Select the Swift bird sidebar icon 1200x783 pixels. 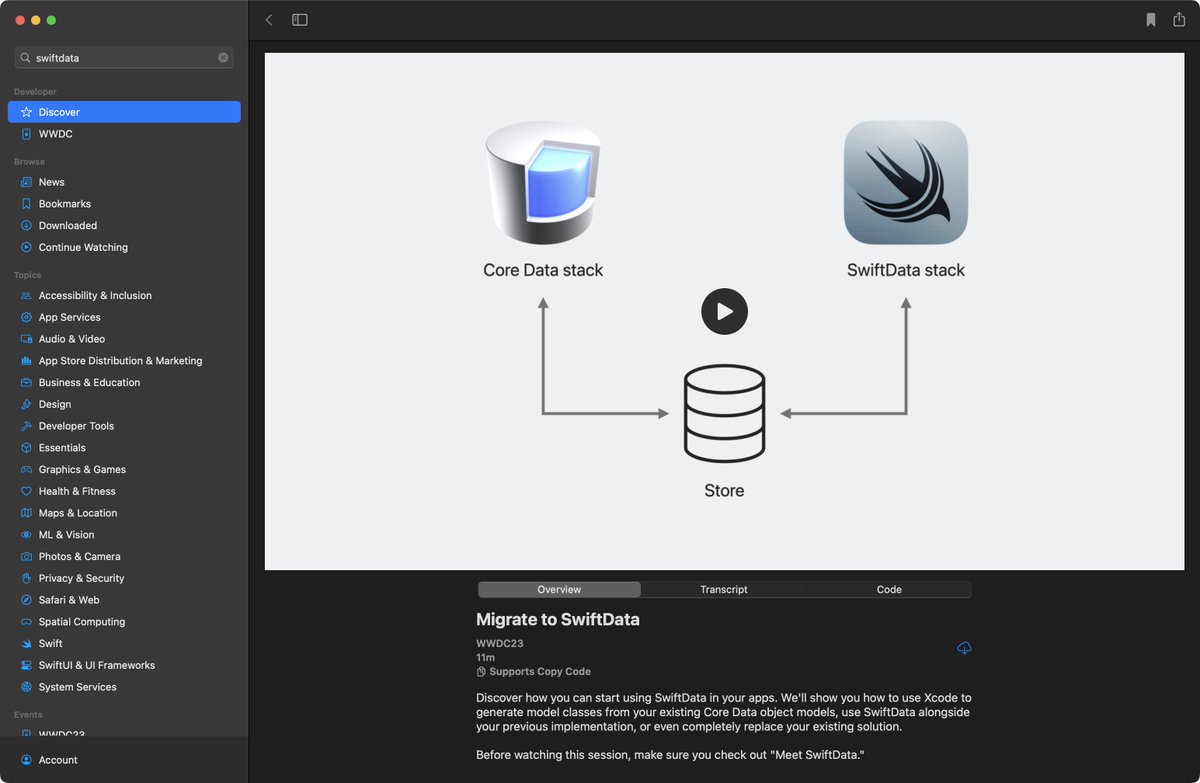click(27, 644)
